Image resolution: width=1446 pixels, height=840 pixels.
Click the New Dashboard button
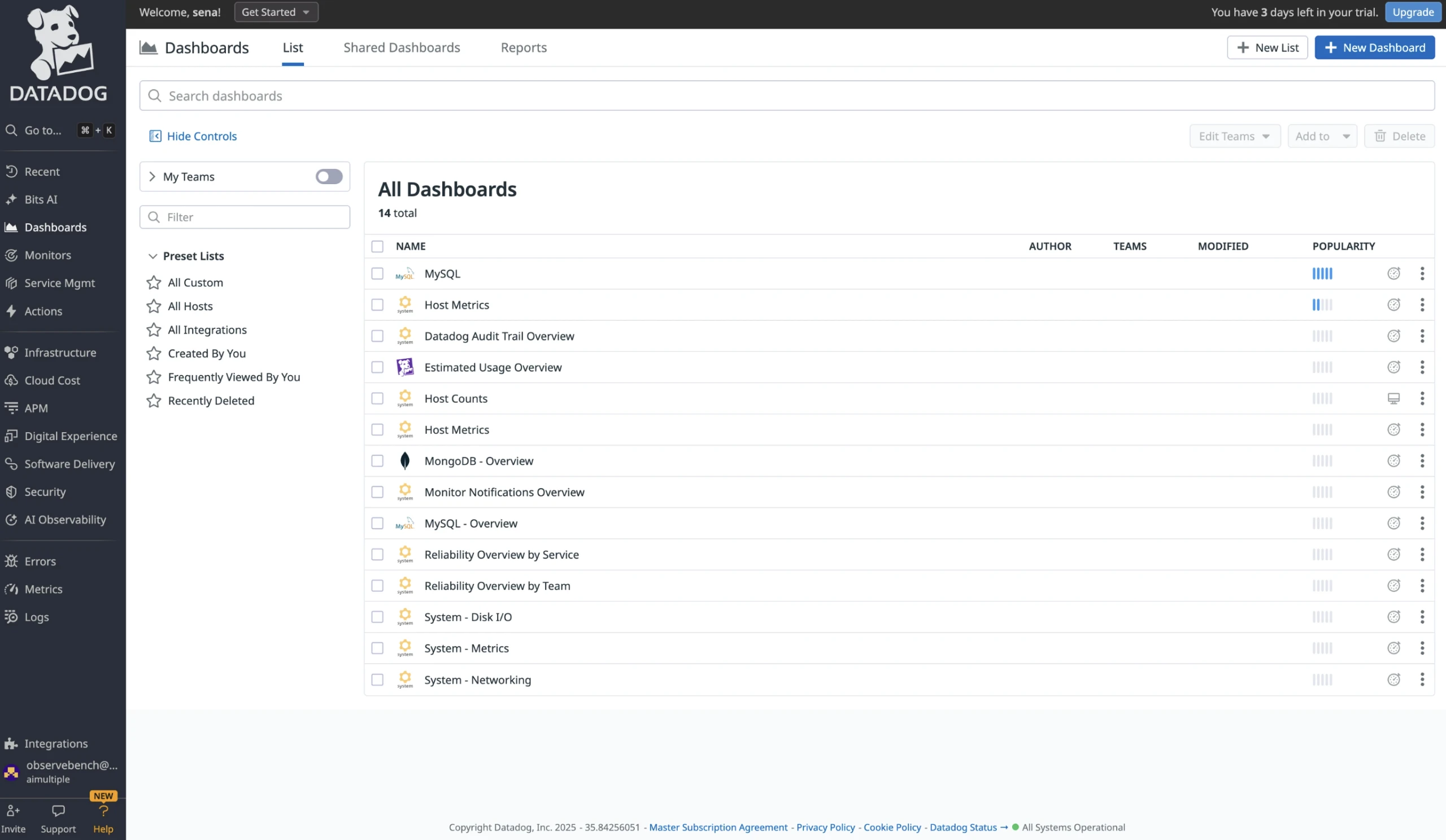pos(1375,47)
